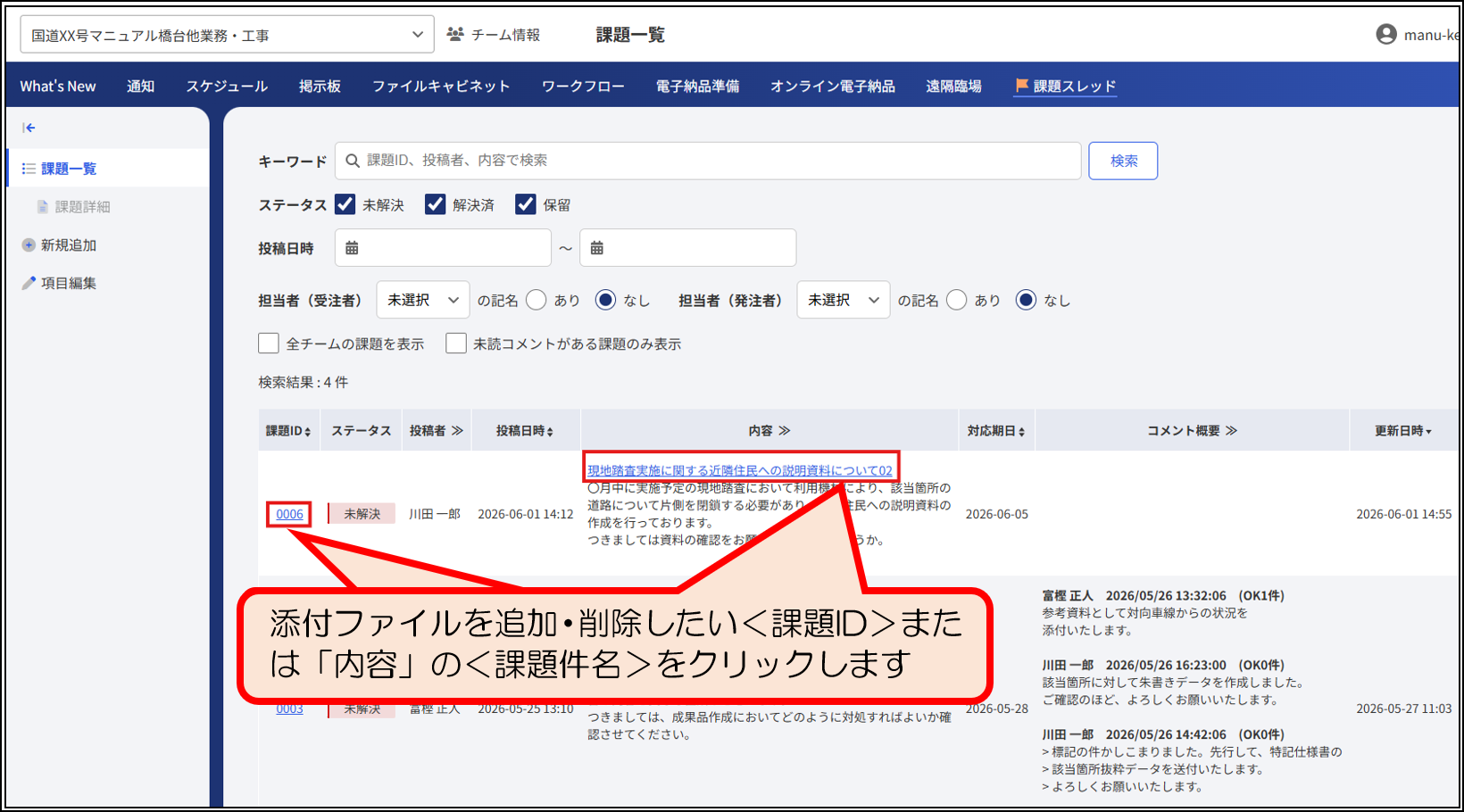Click the calendar icon in end date field
Viewport: 1464px width, 812px height.
tap(596, 248)
